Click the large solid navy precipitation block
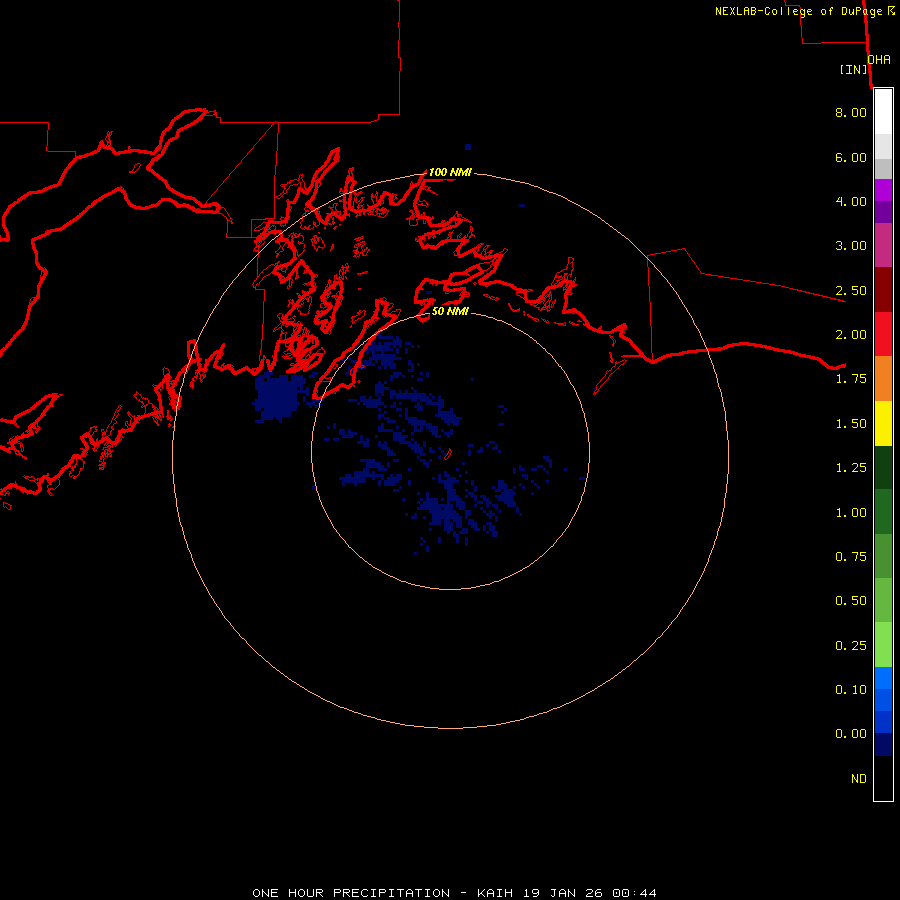 coord(280,396)
